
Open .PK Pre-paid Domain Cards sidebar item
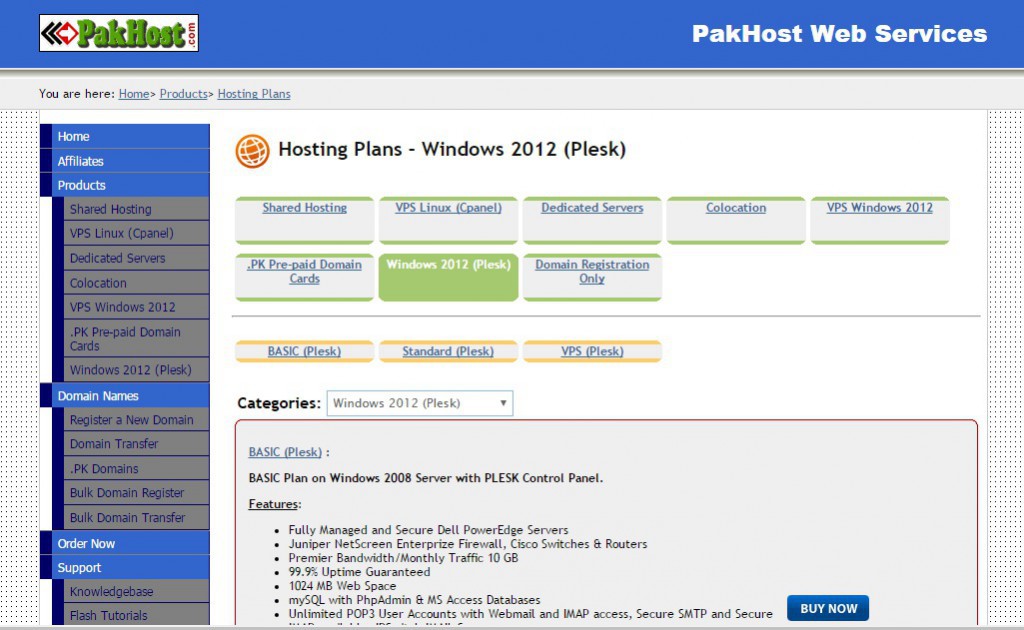point(136,338)
